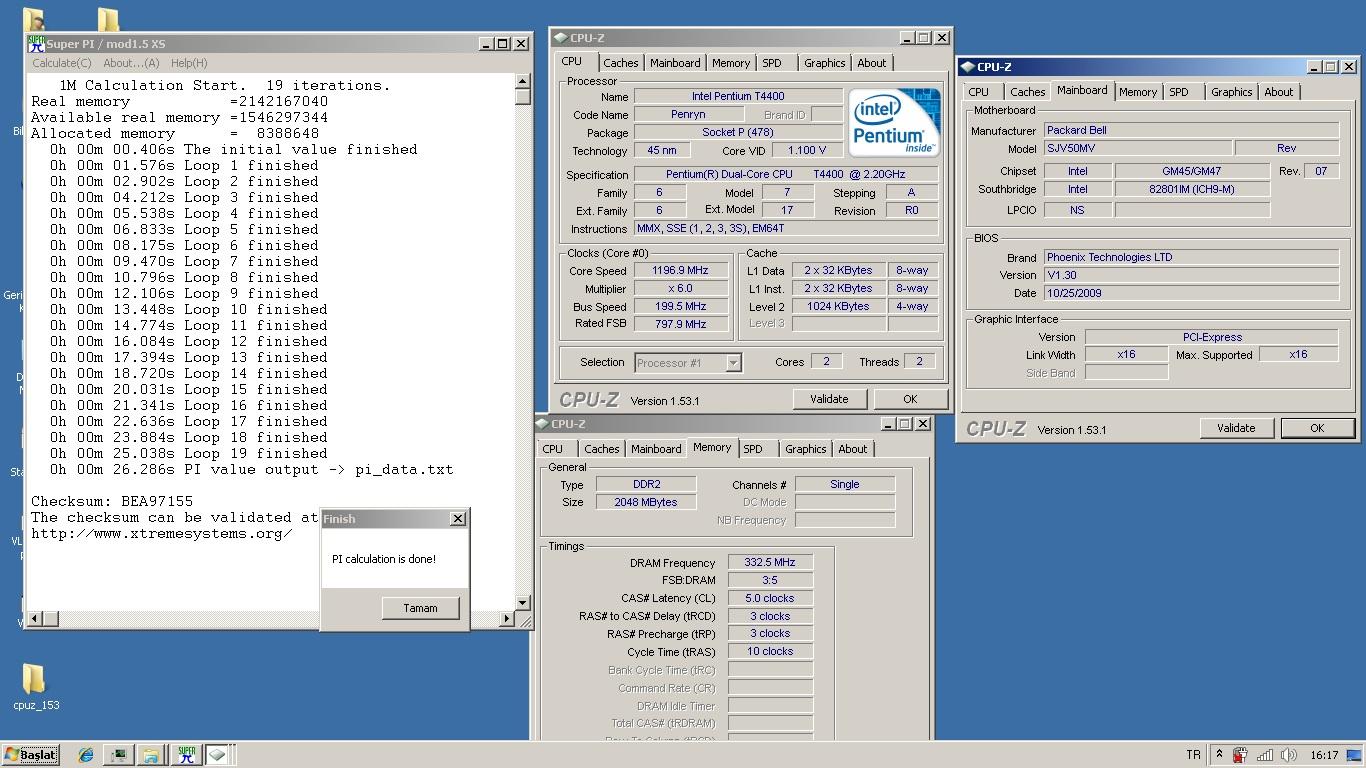
Task: Select SPD tab in Mainboard window
Action: pos(1179,92)
